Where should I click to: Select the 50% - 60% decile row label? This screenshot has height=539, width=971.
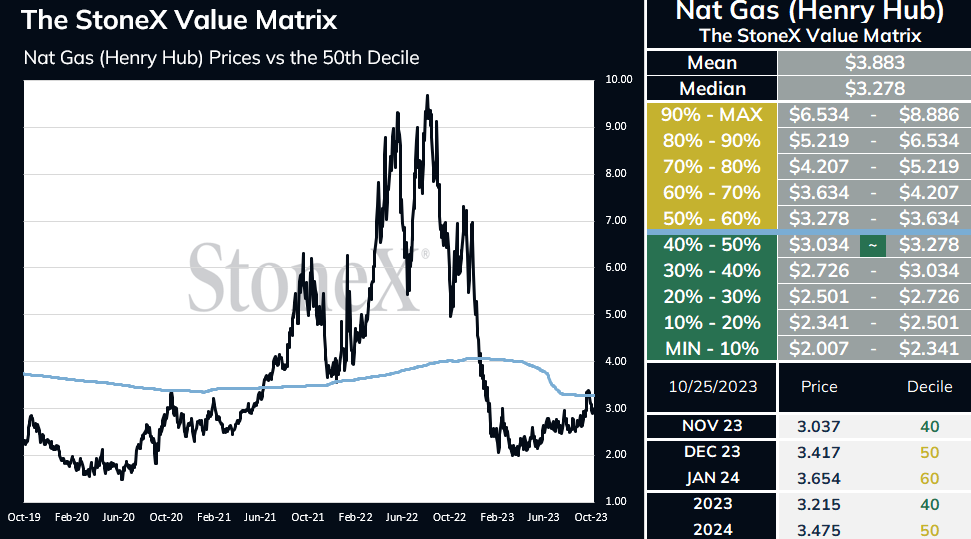pos(712,219)
